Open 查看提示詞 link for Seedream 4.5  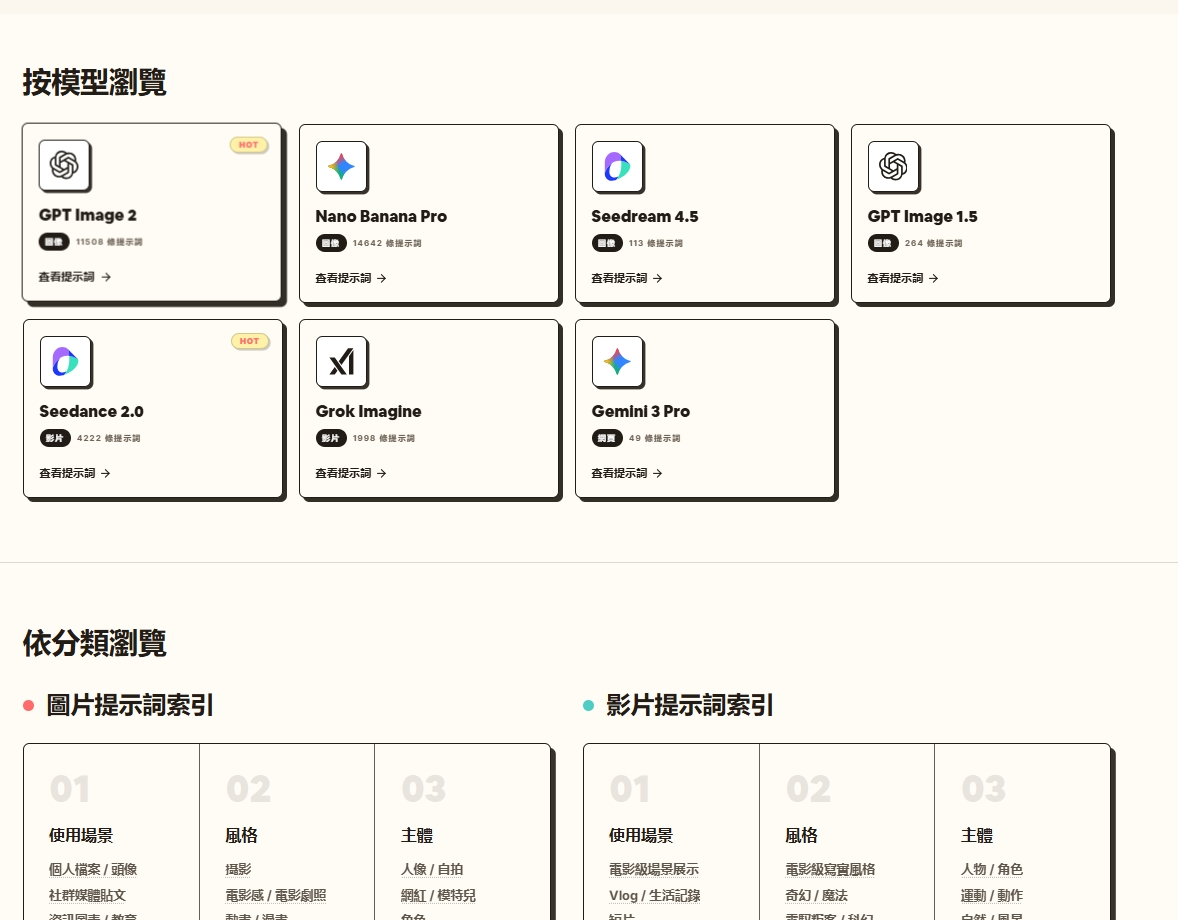tap(627, 279)
